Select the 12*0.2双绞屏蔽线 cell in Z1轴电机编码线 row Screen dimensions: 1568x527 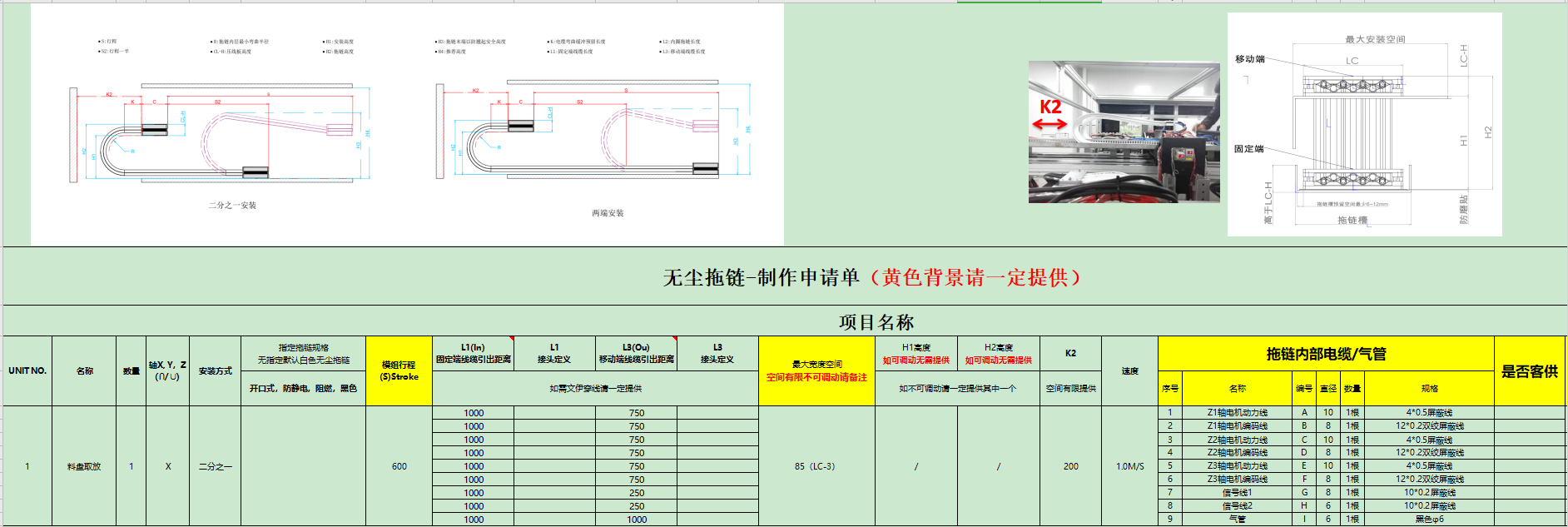1429,425
